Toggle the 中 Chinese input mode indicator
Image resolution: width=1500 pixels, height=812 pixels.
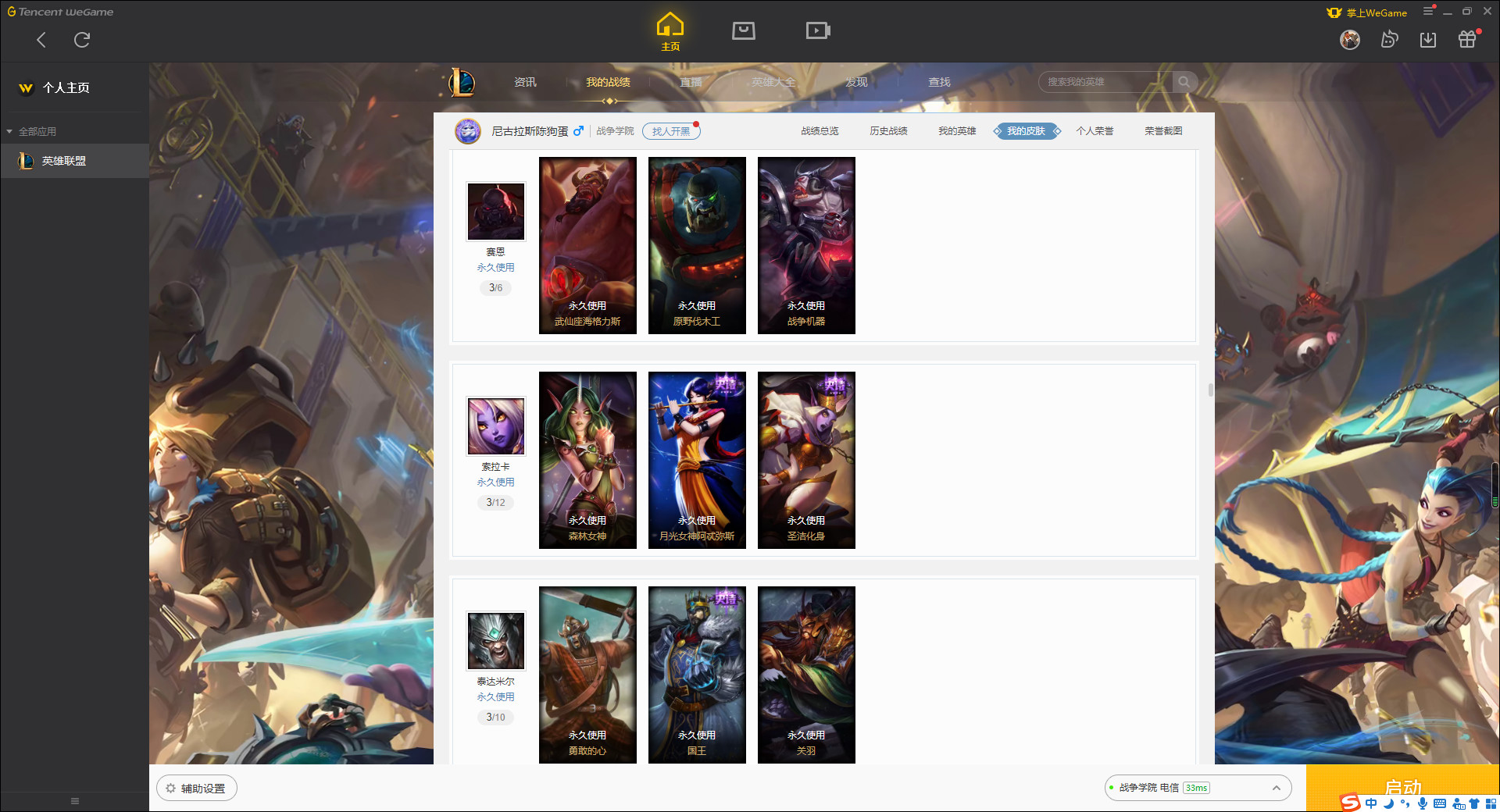[1371, 803]
